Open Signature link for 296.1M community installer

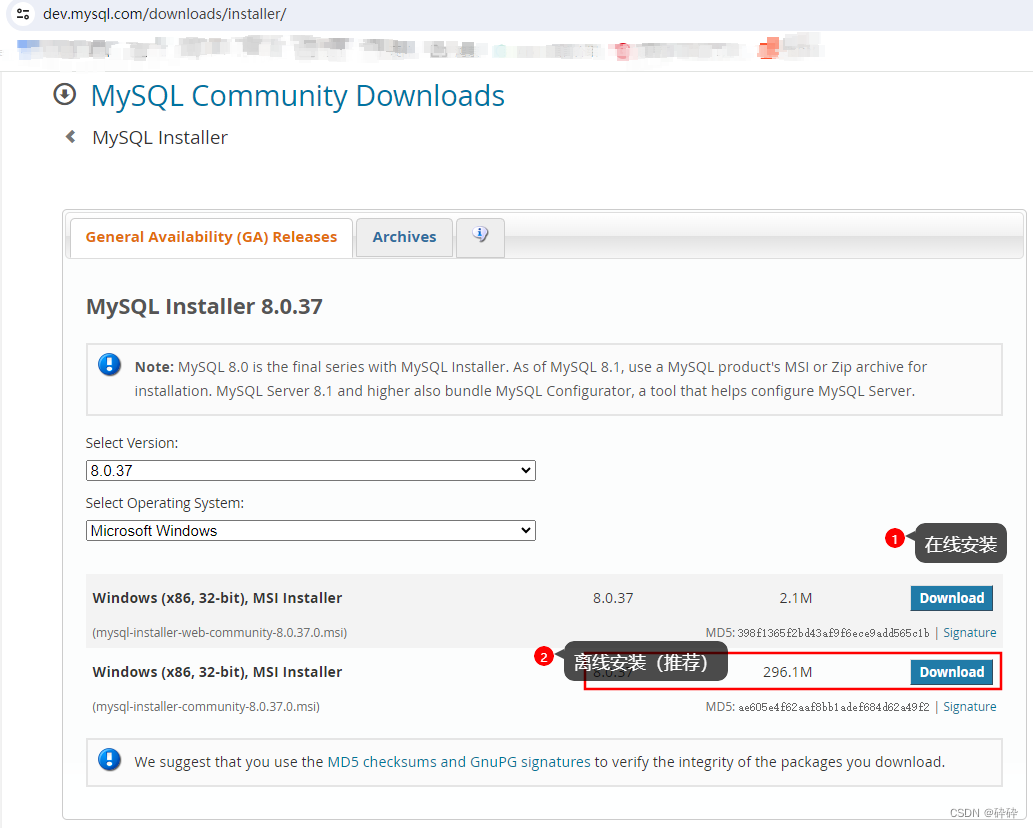pyautogui.click(x=969, y=706)
